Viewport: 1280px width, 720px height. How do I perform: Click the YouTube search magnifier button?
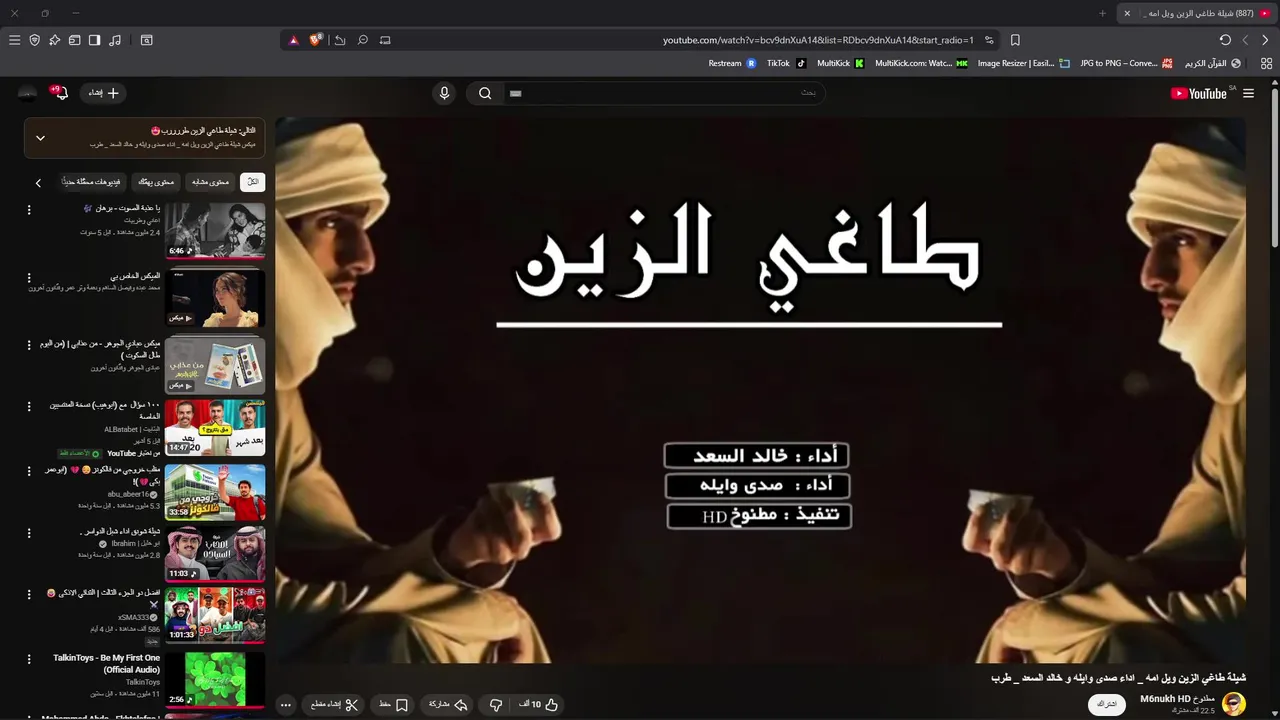[x=485, y=93]
